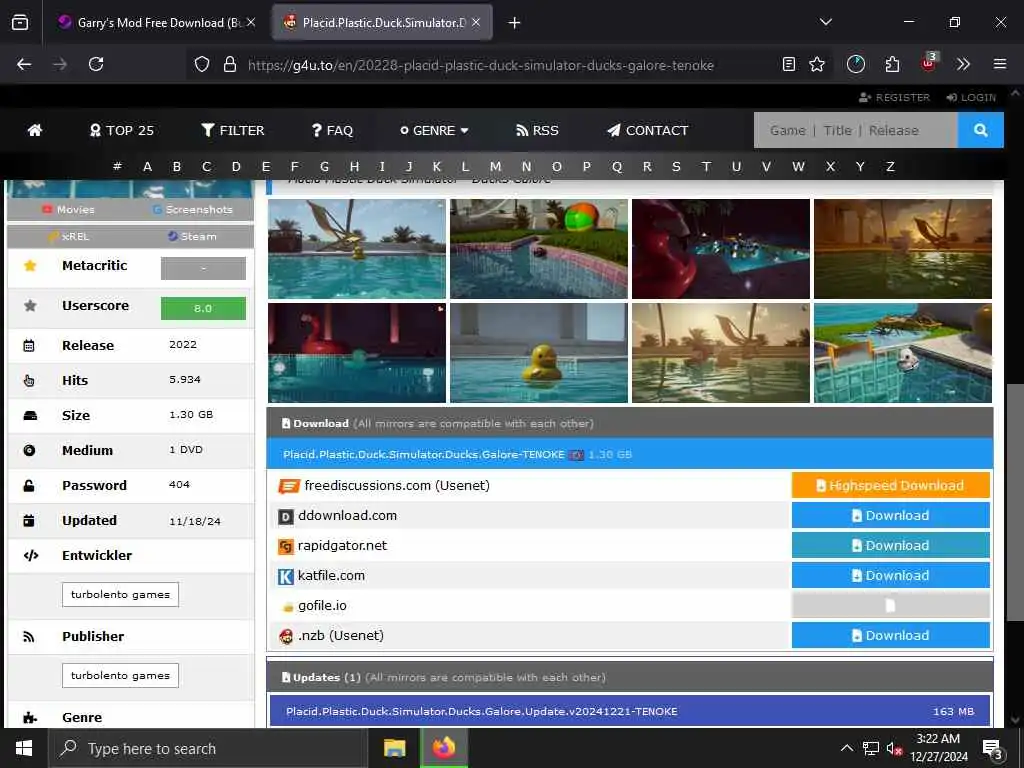
Task: Open the xREL link
Action: 69,236
